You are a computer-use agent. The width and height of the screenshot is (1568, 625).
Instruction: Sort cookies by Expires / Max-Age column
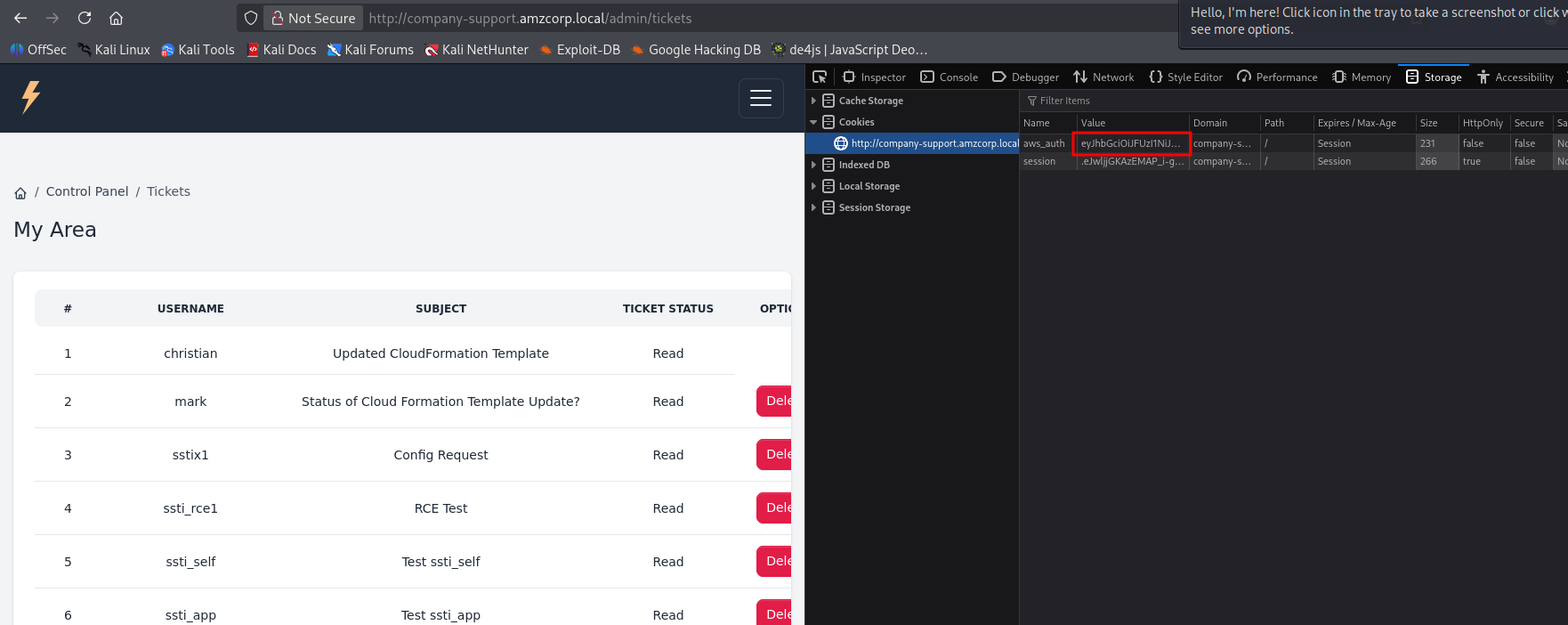pyautogui.click(x=1364, y=123)
